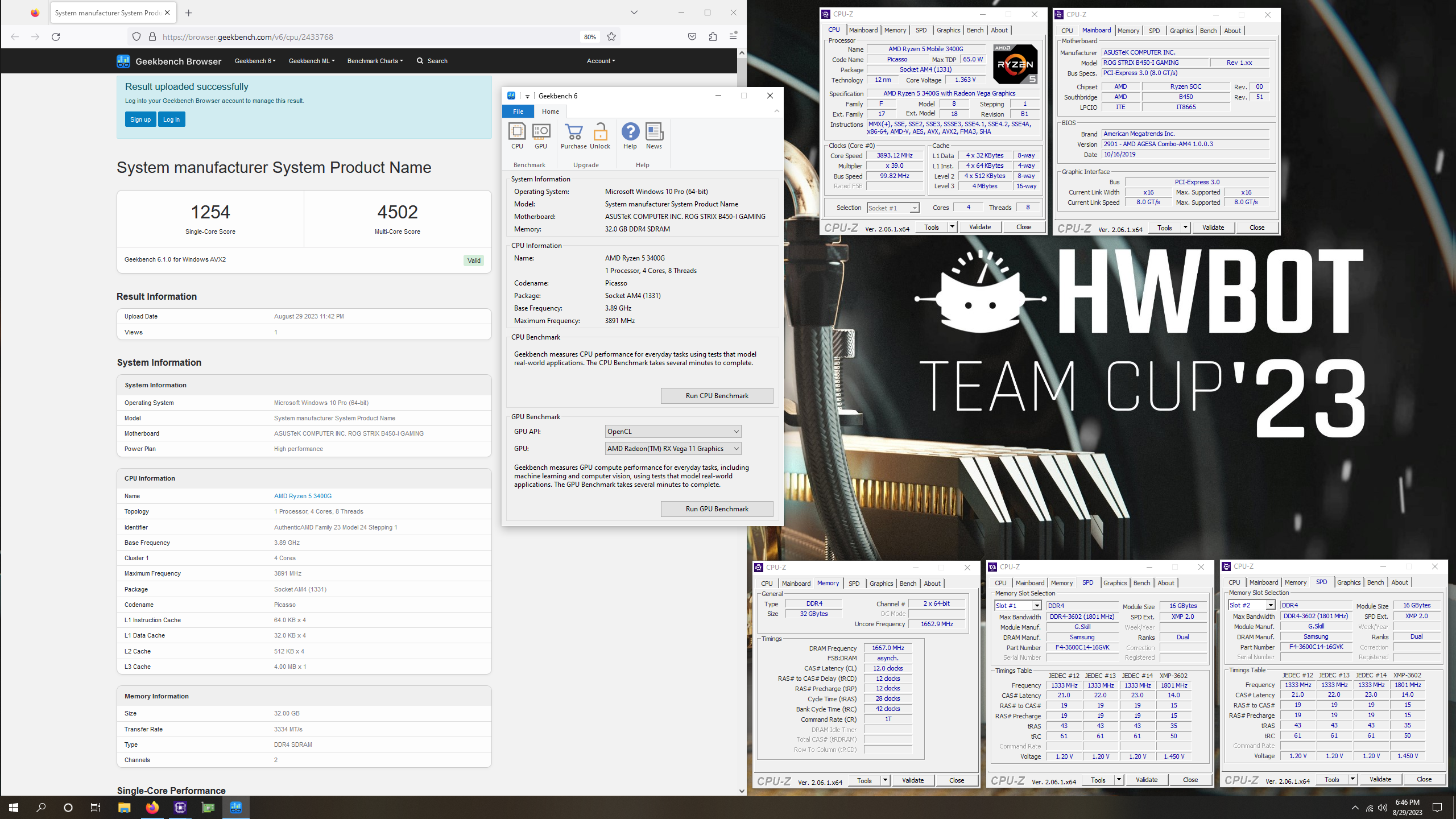Open Firefox extensions puzzle icon

[713, 37]
